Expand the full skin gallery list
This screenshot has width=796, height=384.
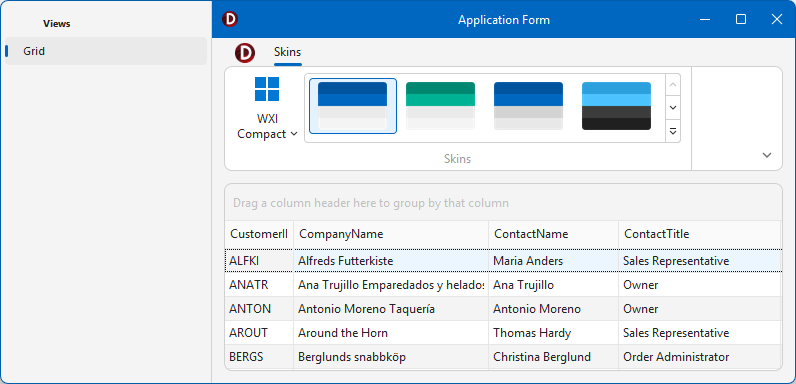tap(673, 131)
